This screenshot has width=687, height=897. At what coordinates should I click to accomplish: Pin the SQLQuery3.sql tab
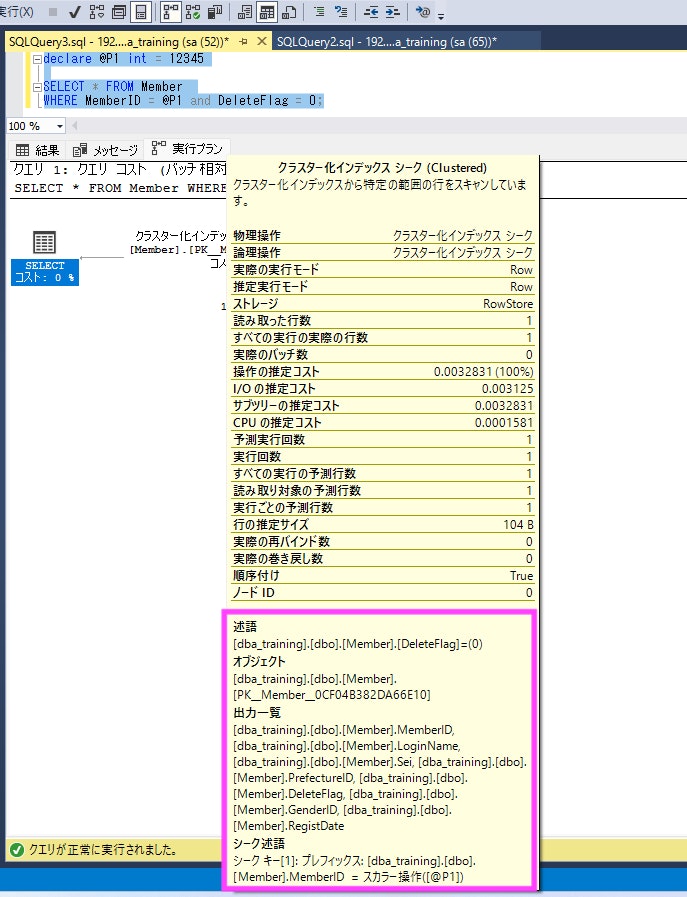(x=243, y=41)
